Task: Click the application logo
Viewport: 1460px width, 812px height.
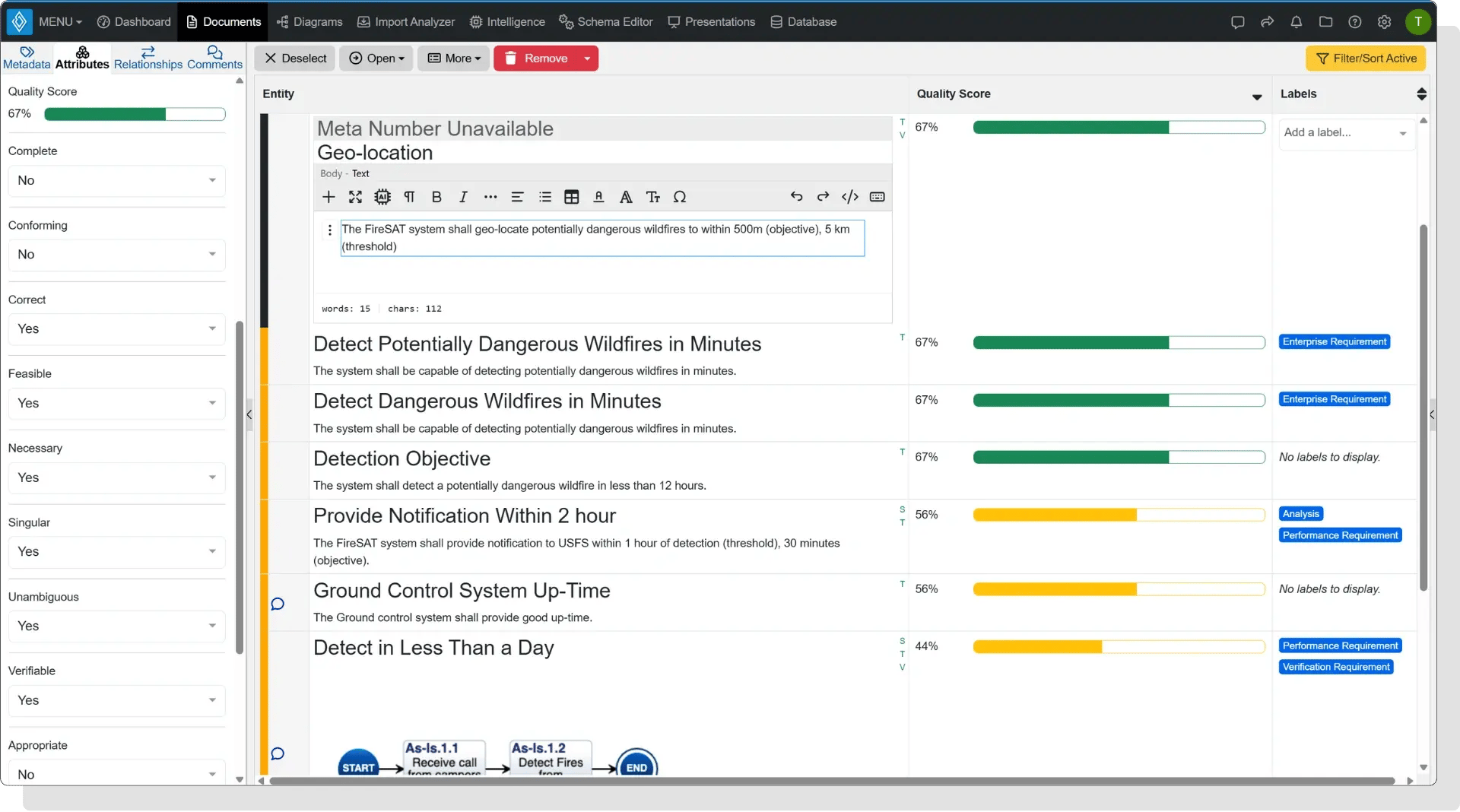Action: [x=20, y=22]
